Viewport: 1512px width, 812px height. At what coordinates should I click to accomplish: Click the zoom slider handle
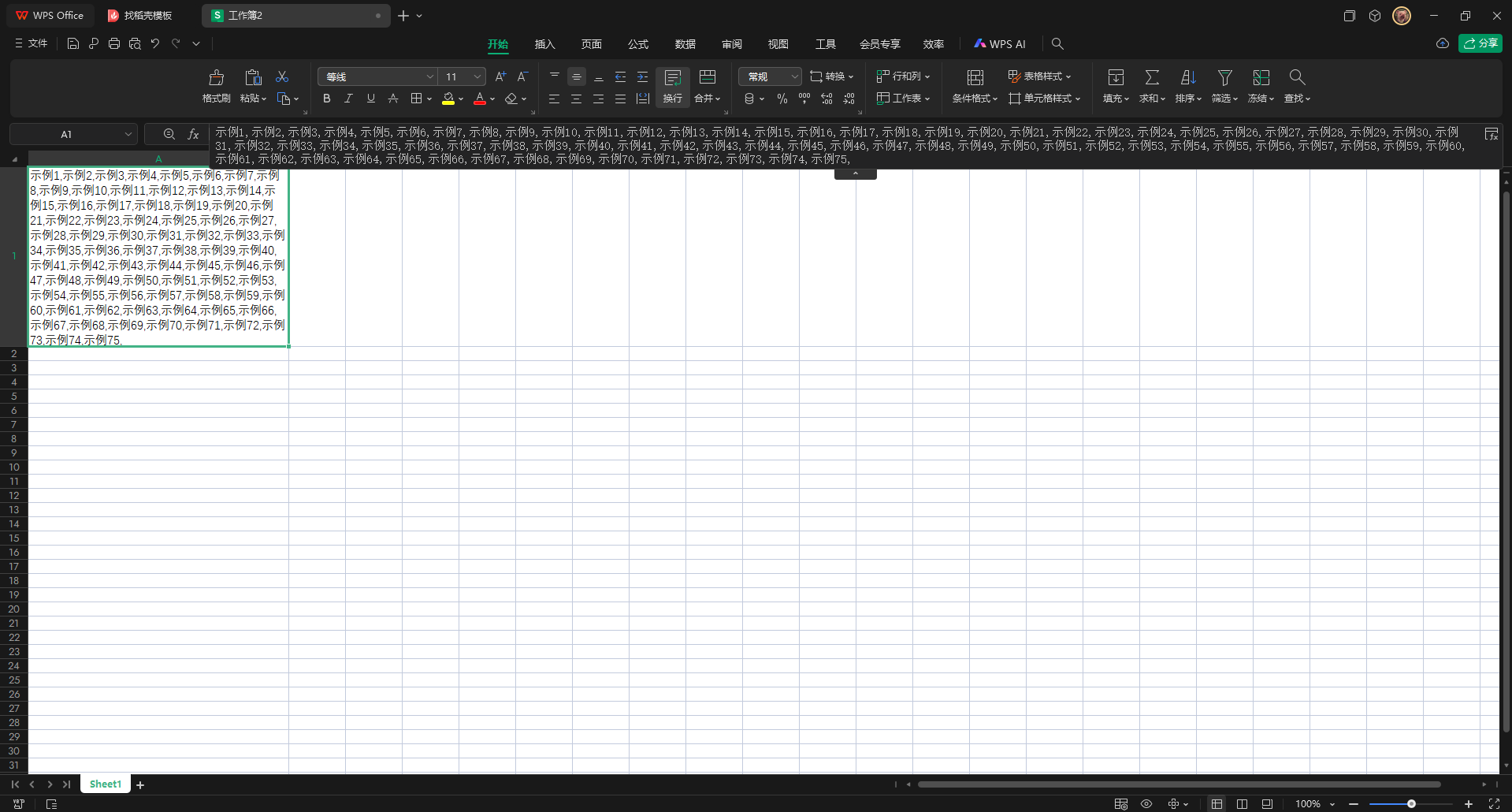click(x=1411, y=804)
